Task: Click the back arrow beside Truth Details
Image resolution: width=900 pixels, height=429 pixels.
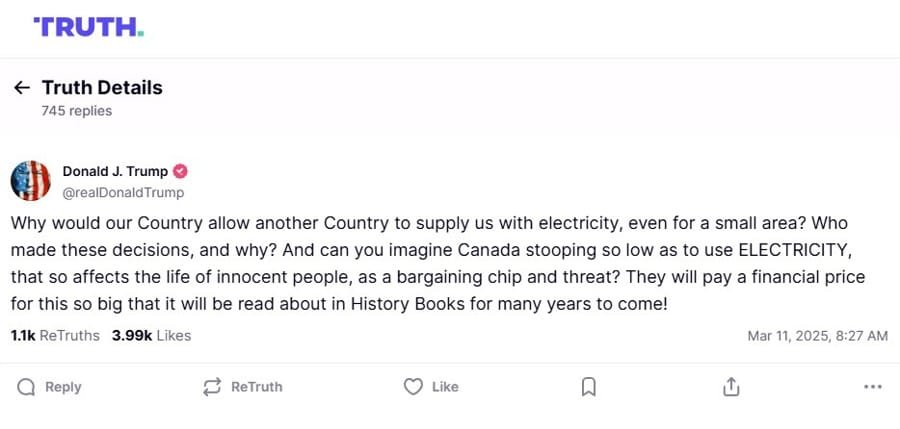Action: (x=22, y=88)
